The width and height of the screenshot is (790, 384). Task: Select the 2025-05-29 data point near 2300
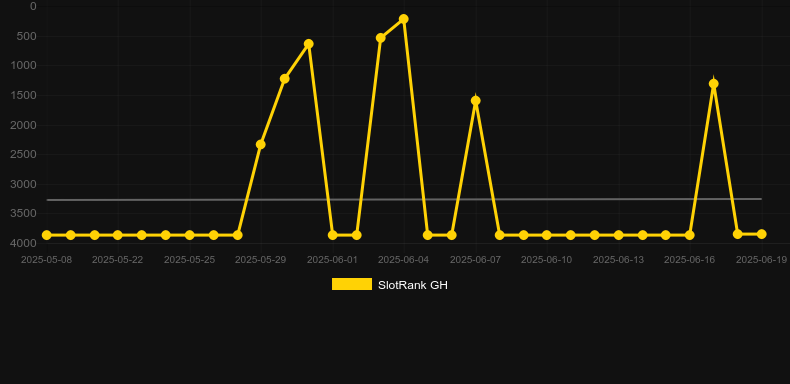[260, 145]
